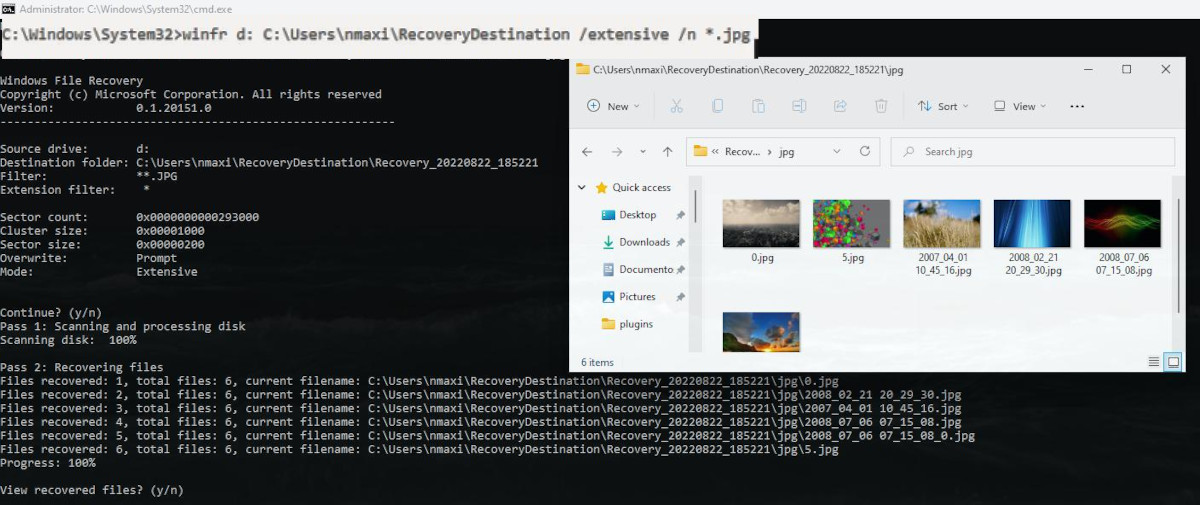
Task: Click the Recov... breadcrumb in address bar
Action: tap(742, 152)
